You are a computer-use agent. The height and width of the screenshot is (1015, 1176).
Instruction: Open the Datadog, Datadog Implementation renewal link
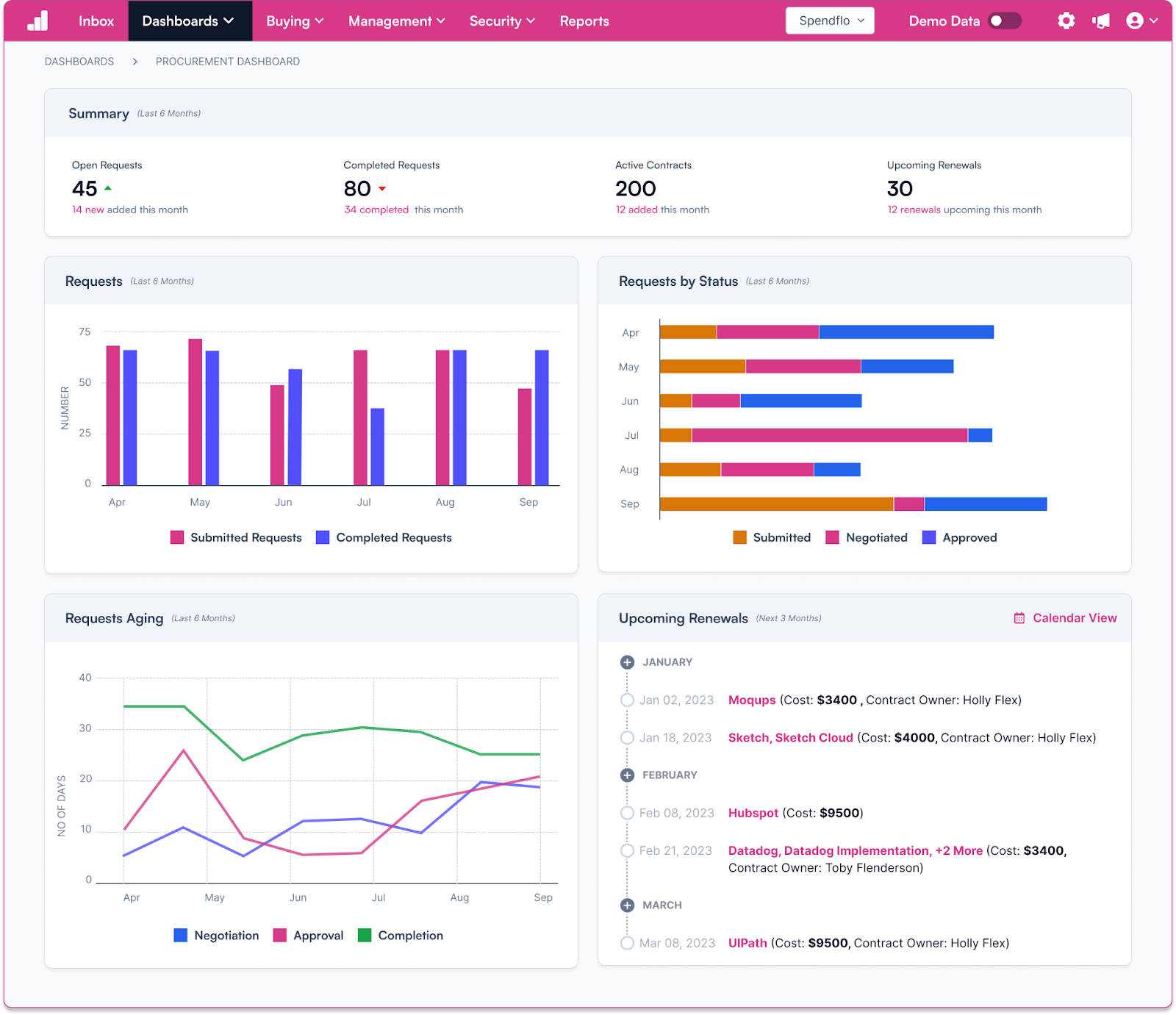(x=856, y=850)
